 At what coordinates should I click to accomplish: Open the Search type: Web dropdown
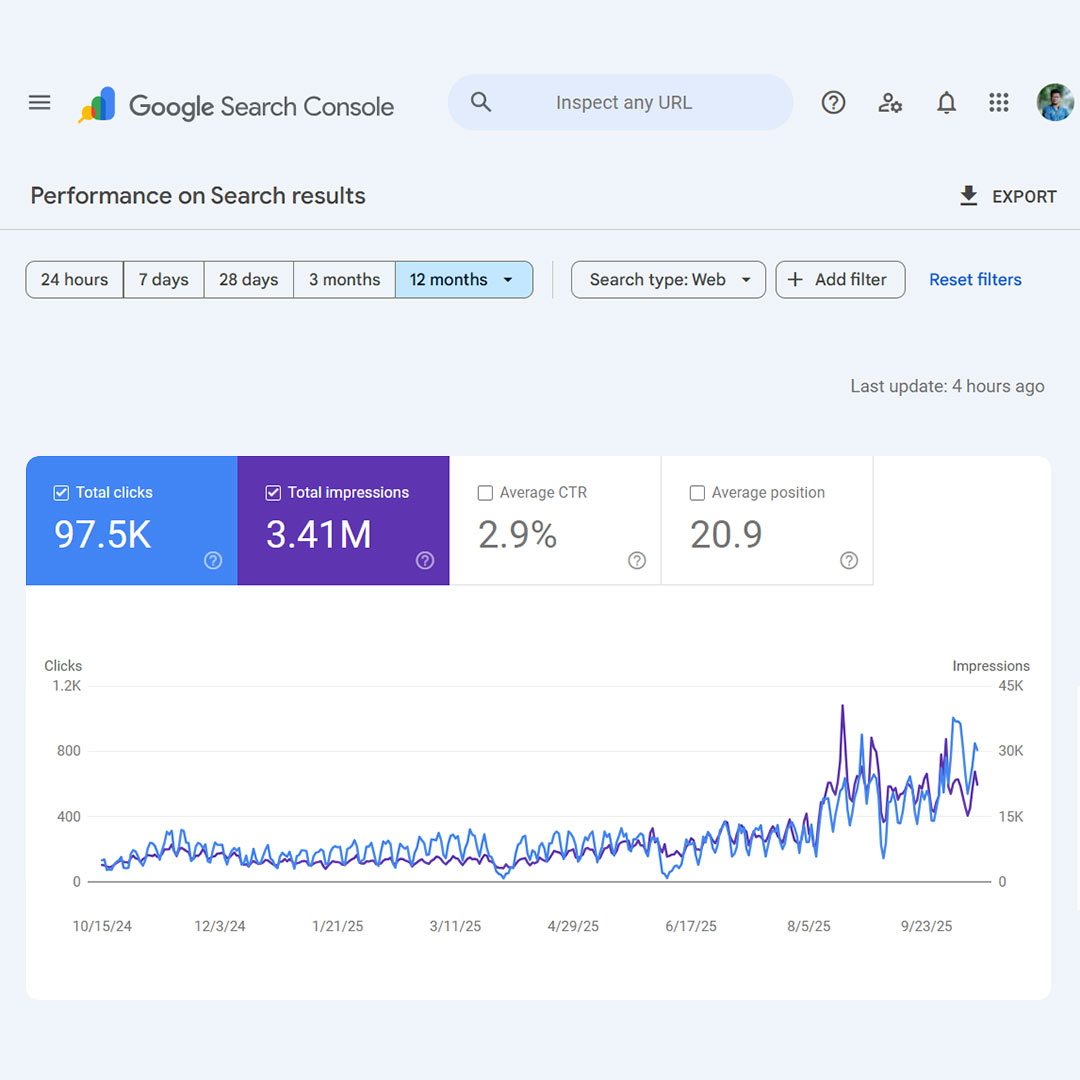tap(668, 280)
